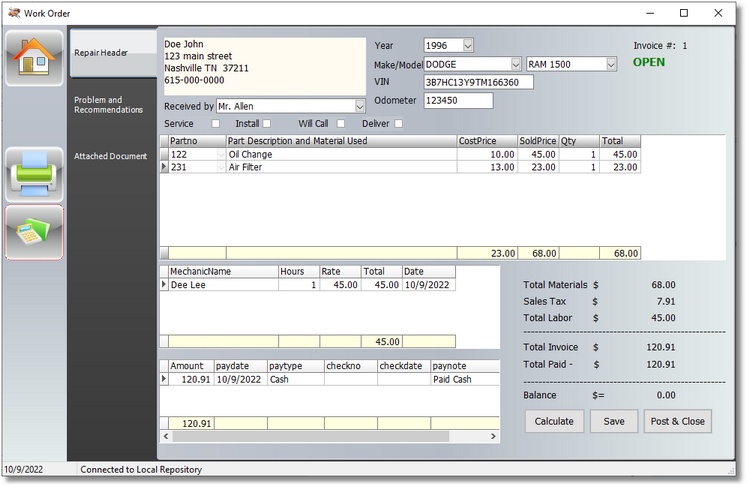This screenshot has width=747, height=487.
Task: Click the Save button
Action: (x=613, y=421)
